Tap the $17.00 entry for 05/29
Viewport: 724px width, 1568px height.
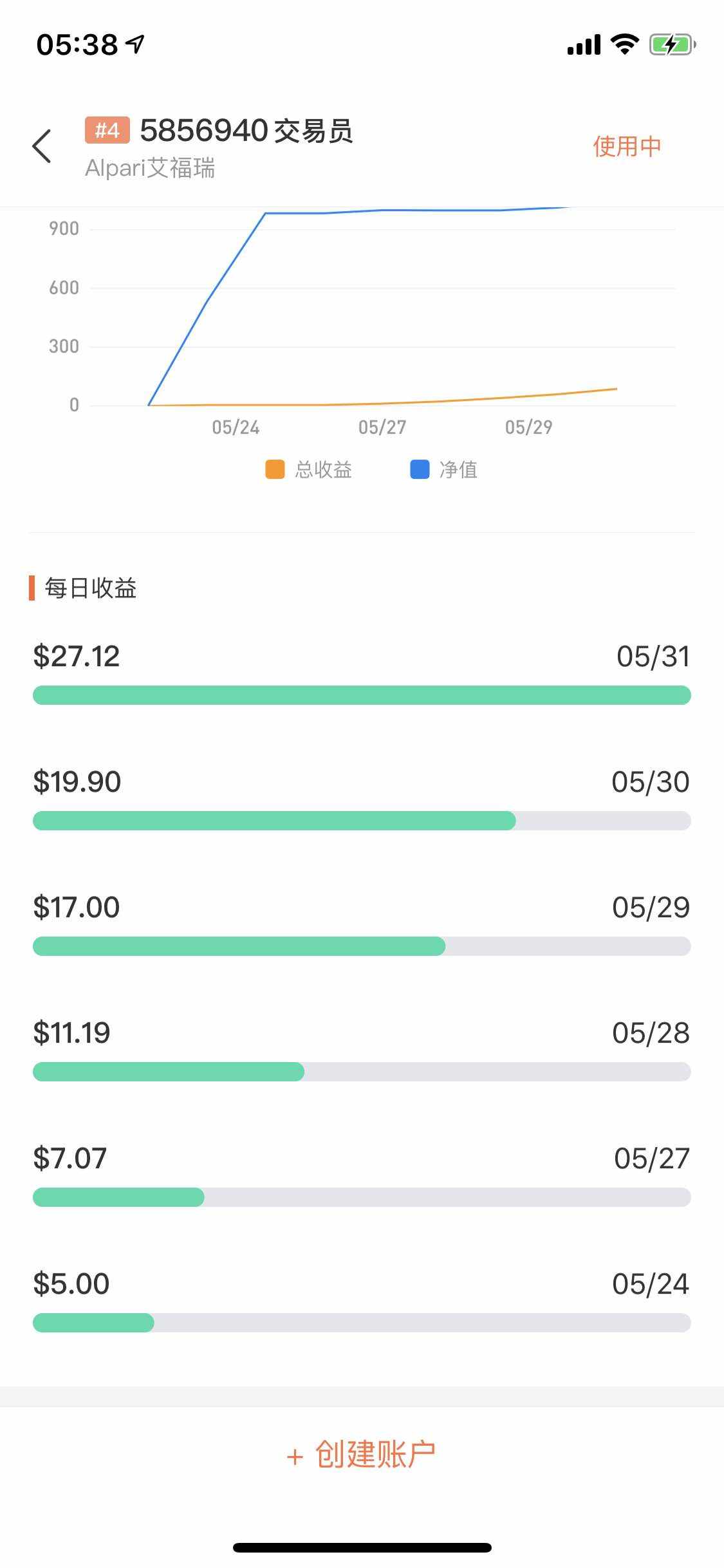[77, 908]
